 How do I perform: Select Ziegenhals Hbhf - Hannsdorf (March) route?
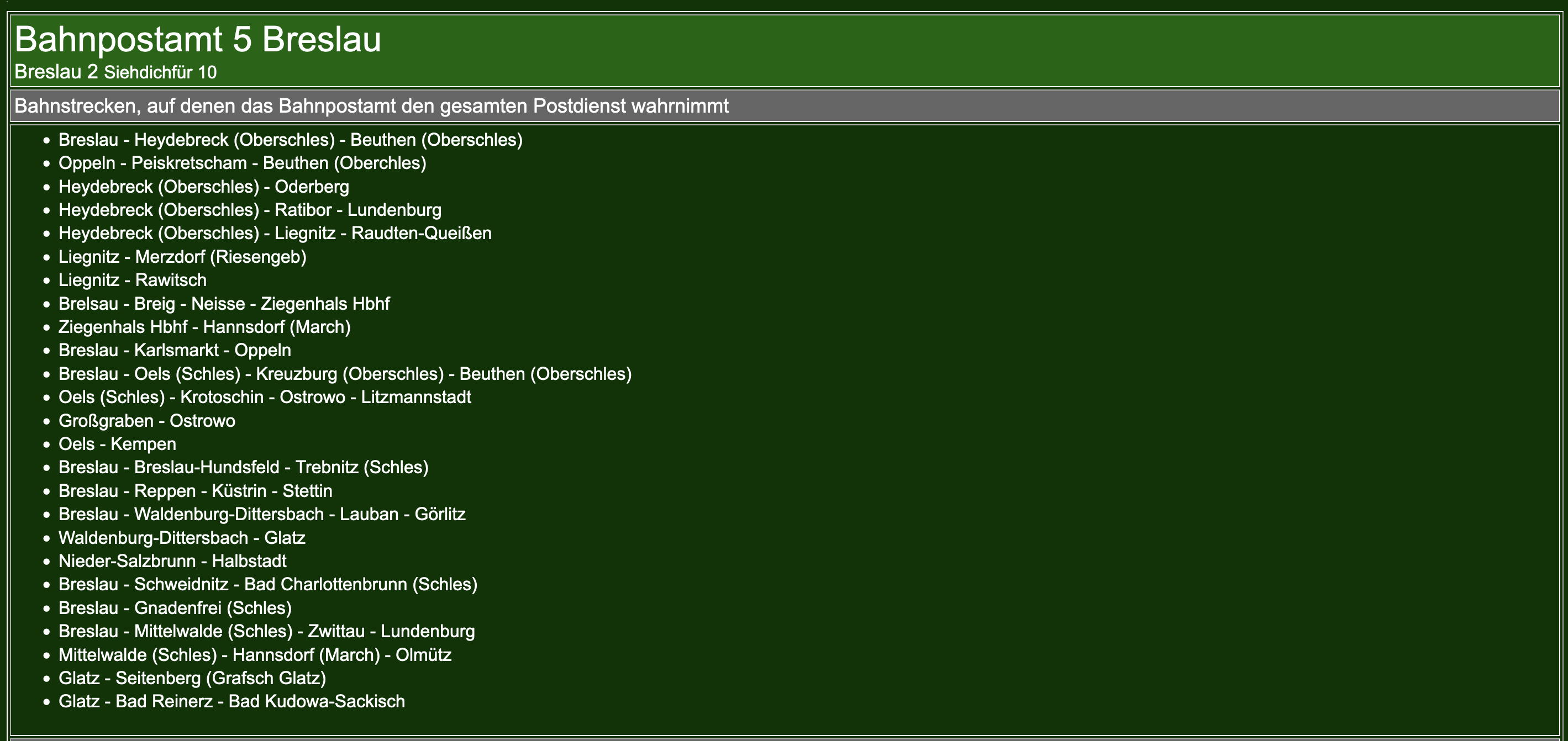click(x=204, y=327)
